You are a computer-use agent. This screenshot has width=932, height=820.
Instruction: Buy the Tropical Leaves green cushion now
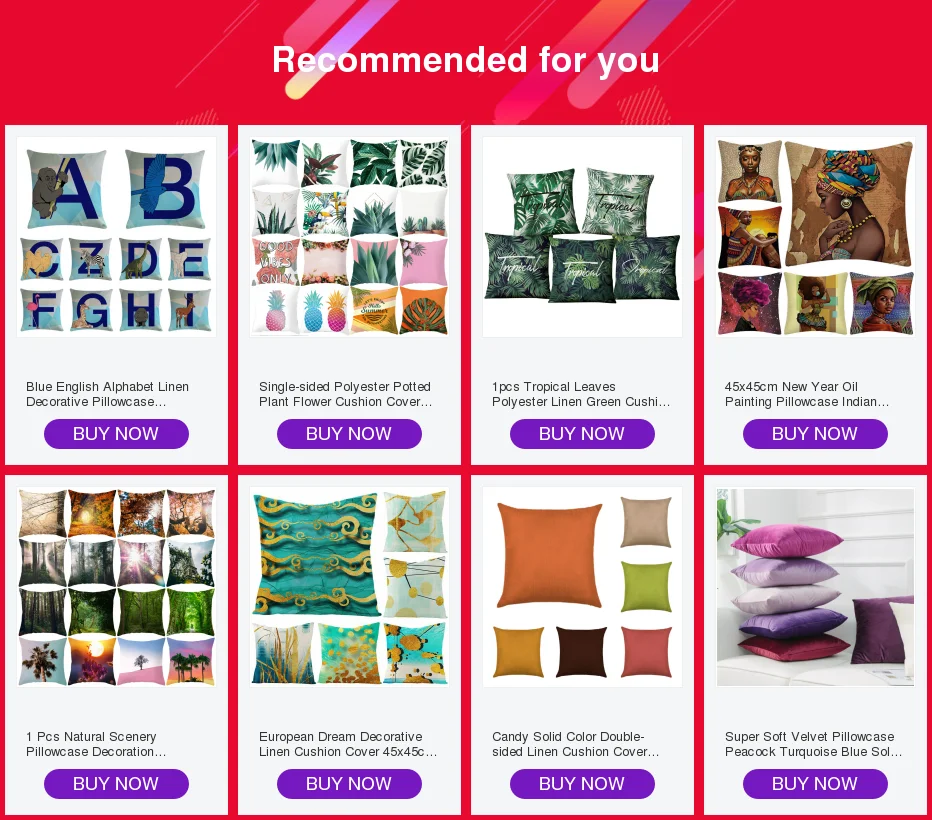point(582,434)
